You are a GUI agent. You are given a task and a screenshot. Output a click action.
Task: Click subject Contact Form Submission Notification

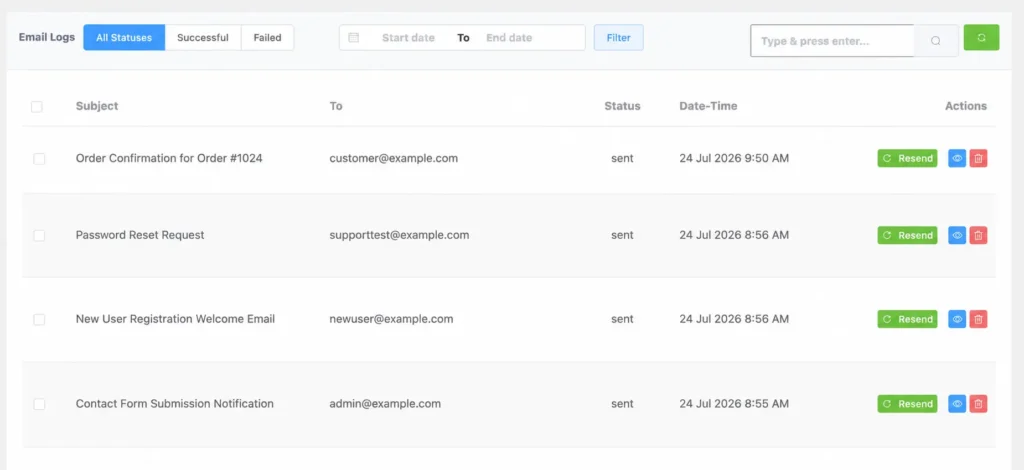pyautogui.click(x=174, y=403)
